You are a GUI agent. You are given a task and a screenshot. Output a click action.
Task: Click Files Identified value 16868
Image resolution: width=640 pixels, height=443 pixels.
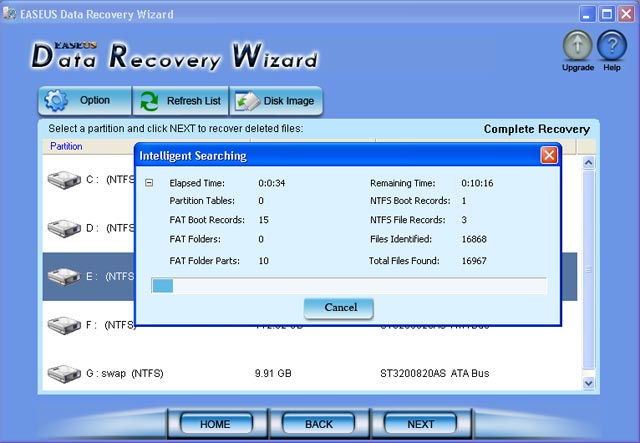point(474,239)
